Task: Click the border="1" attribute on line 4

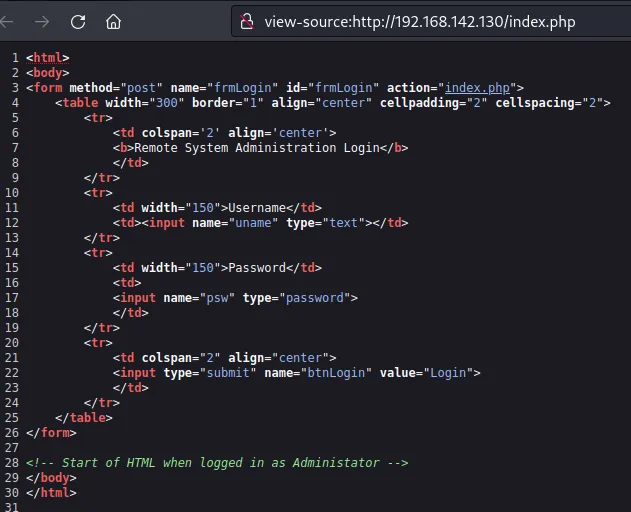Action: (x=228, y=103)
